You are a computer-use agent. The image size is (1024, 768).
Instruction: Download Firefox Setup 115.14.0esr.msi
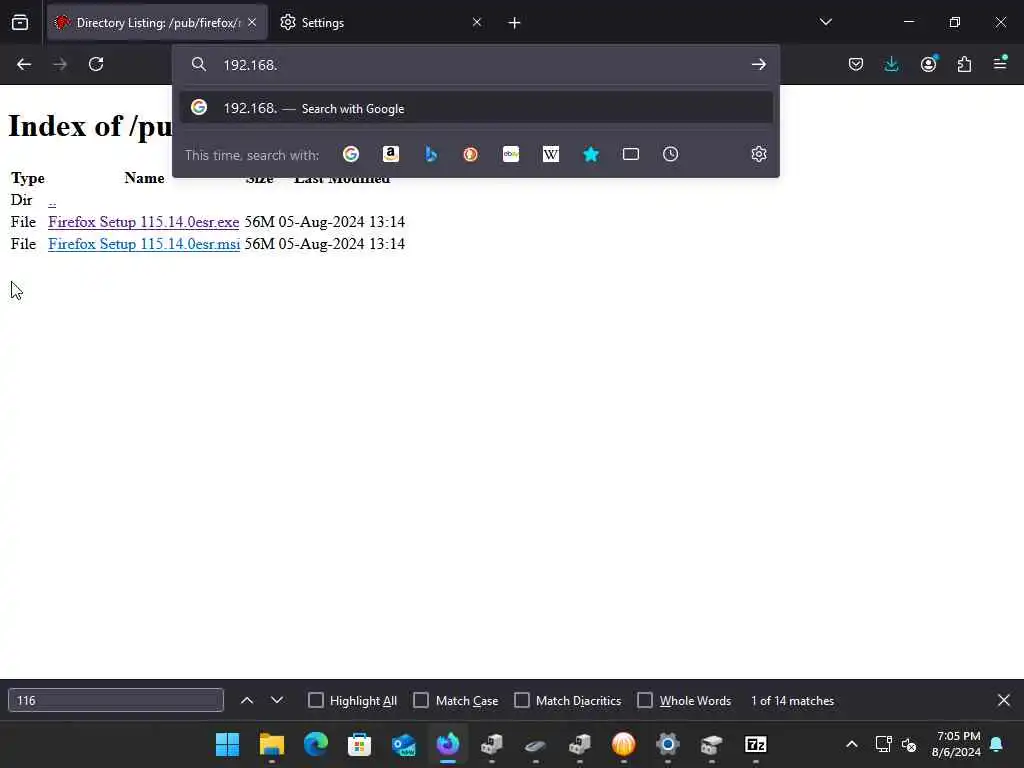[x=144, y=244]
